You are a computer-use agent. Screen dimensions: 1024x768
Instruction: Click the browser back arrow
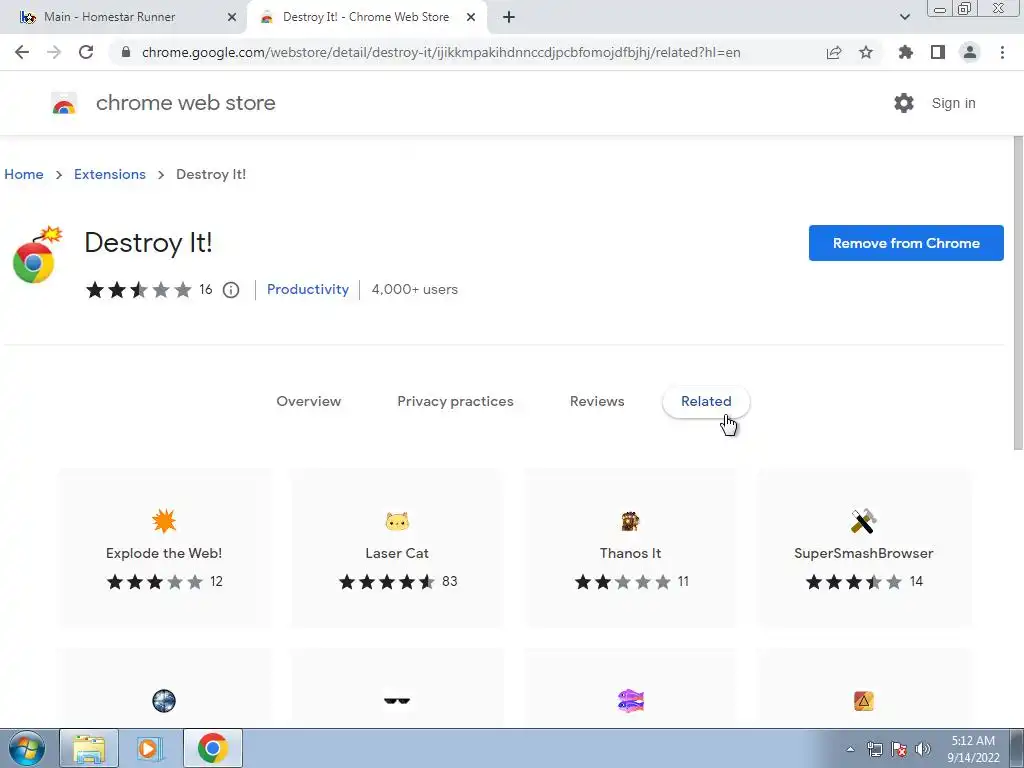[x=22, y=52]
